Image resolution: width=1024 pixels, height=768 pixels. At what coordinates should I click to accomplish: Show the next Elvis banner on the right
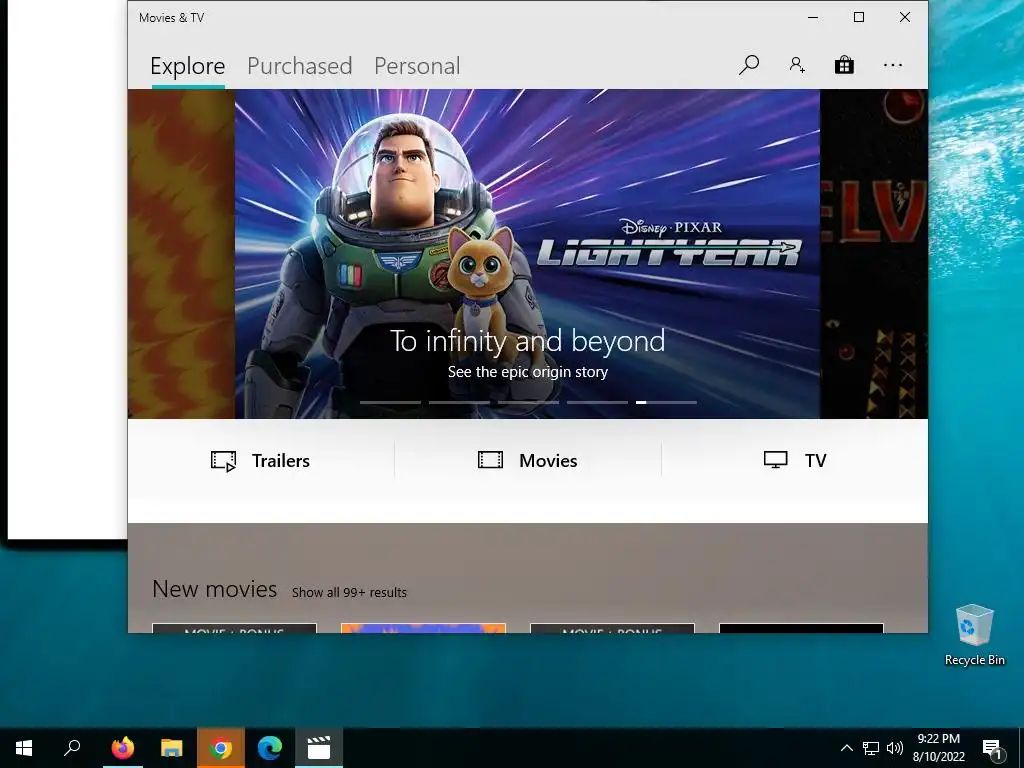[x=874, y=253]
